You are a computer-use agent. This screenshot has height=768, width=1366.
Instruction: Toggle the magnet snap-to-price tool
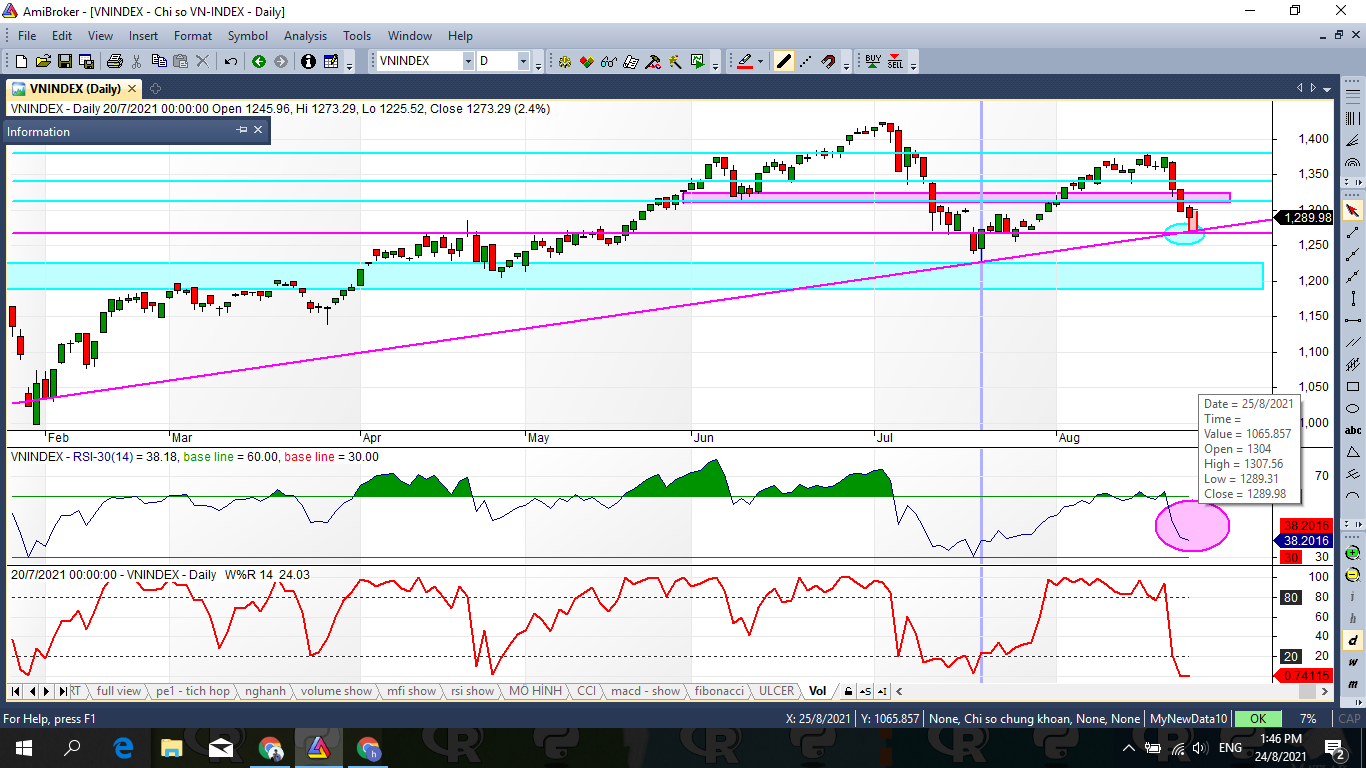coord(828,61)
